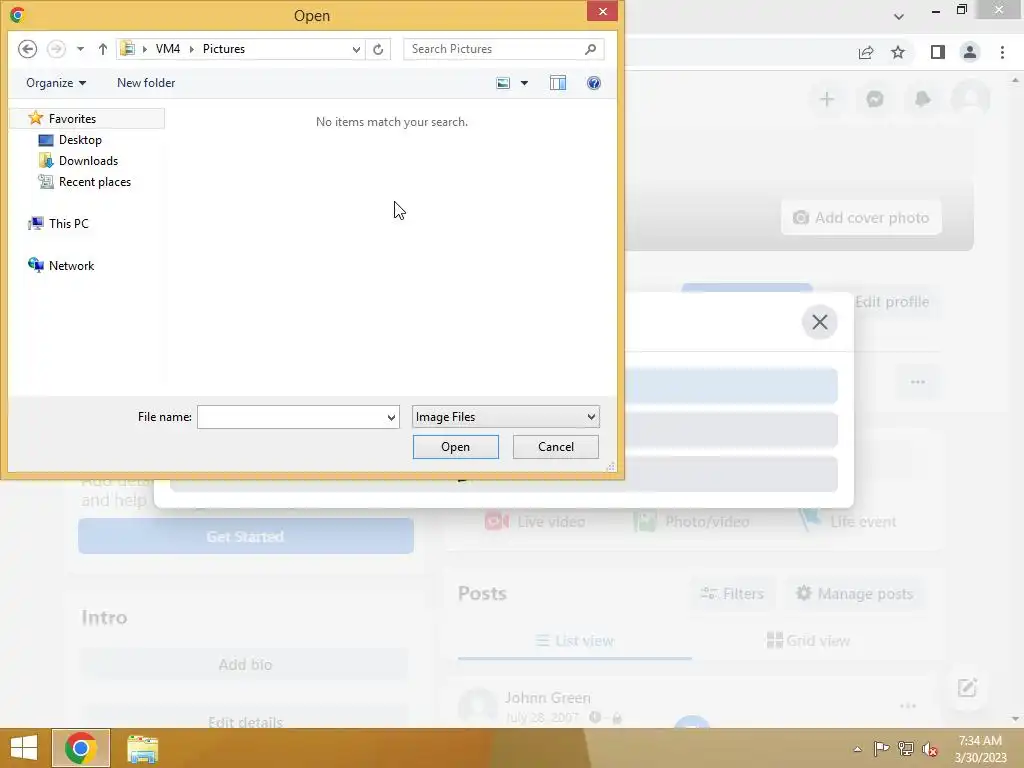The width and height of the screenshot is (1024, 768).
Task: Click Live video on the Facebook page
Action: 535,521
